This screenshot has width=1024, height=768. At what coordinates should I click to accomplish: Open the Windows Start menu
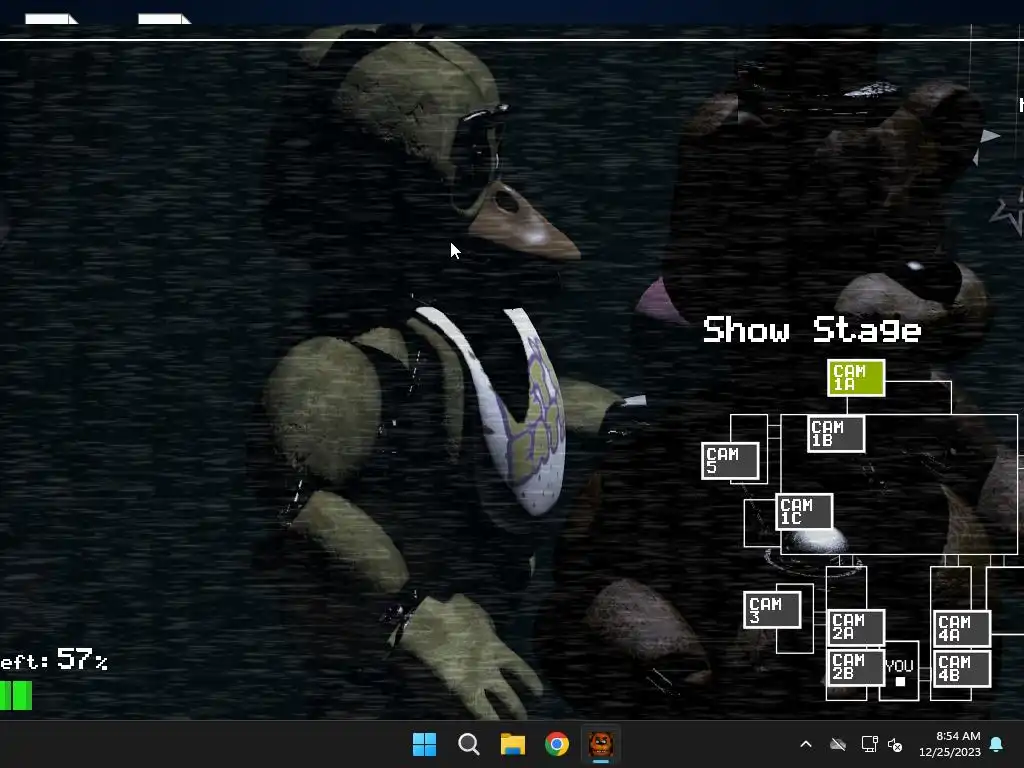[x=424, y=744]
